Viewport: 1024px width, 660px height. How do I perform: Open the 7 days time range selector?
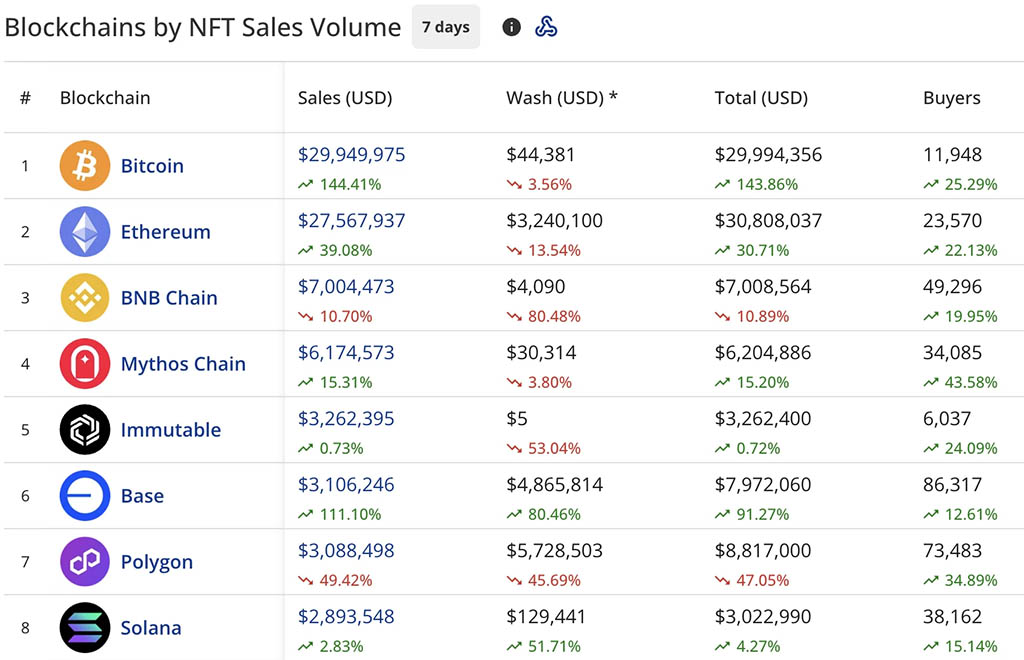click(446, 27)
